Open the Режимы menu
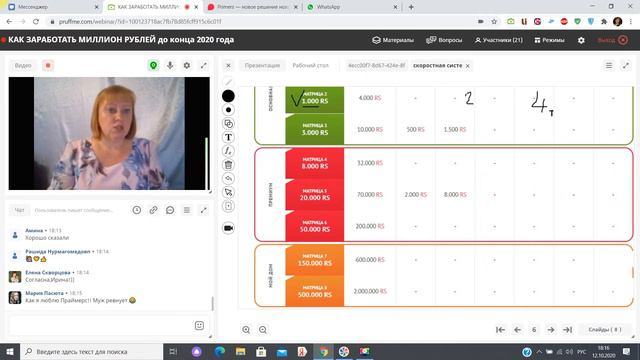640x360 pixels. pos(549,40)
